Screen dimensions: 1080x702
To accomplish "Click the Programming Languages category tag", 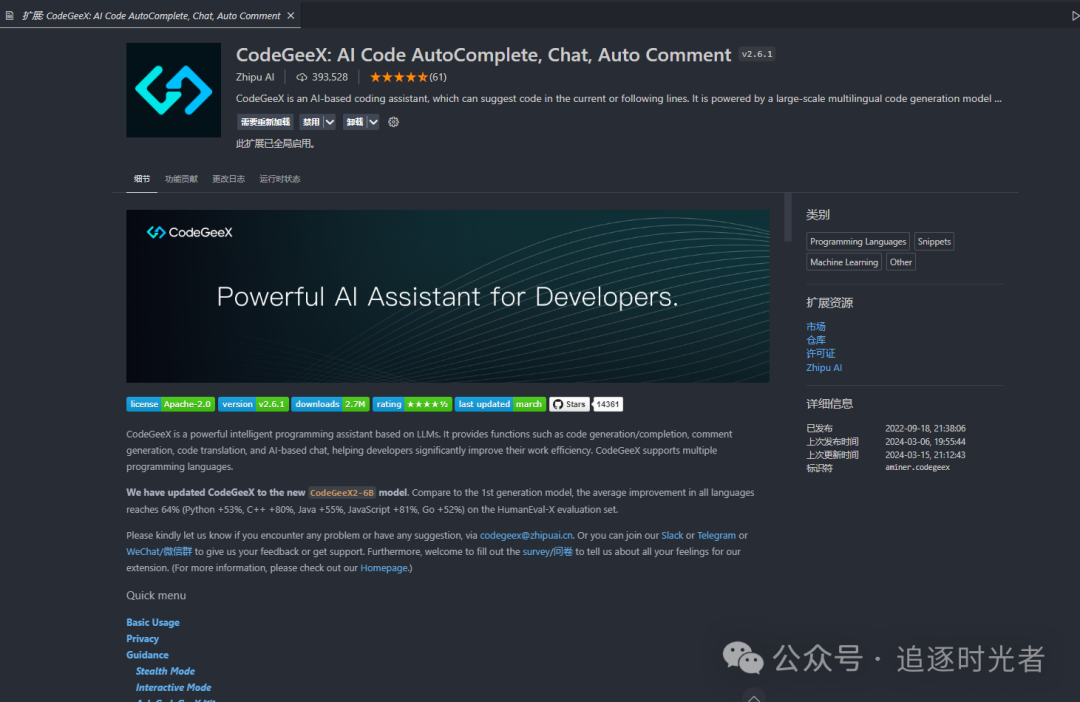I will [x=858, y=242].
